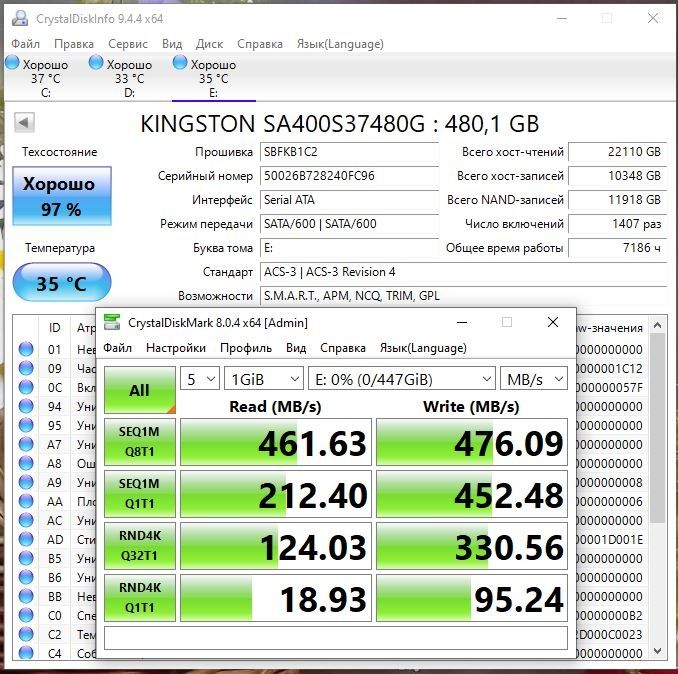
Task: Start the SEQ1M Q1T1 test
Action: (x=140, y=494)
